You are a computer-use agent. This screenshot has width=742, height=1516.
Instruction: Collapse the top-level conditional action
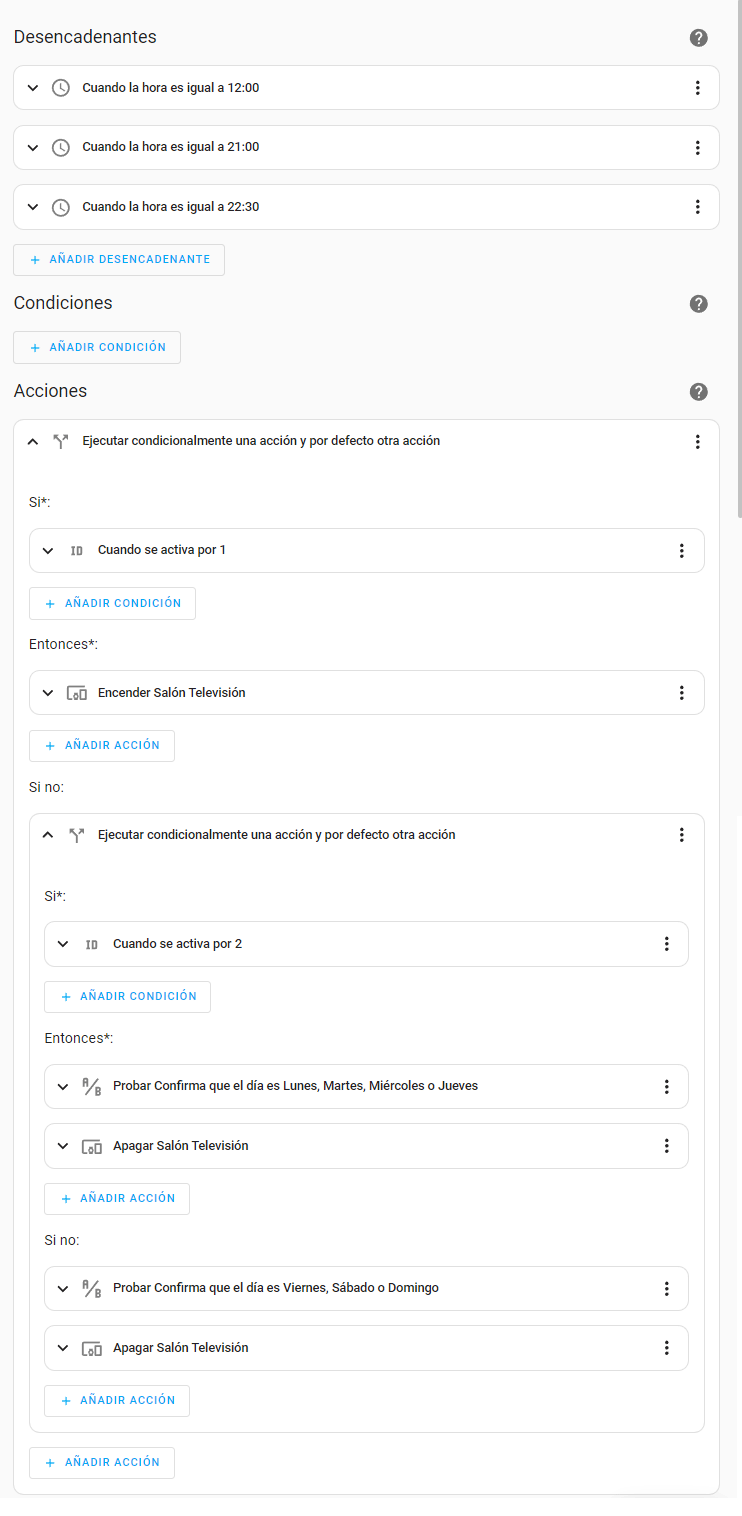pyautogui.click(x=33, y=442)
